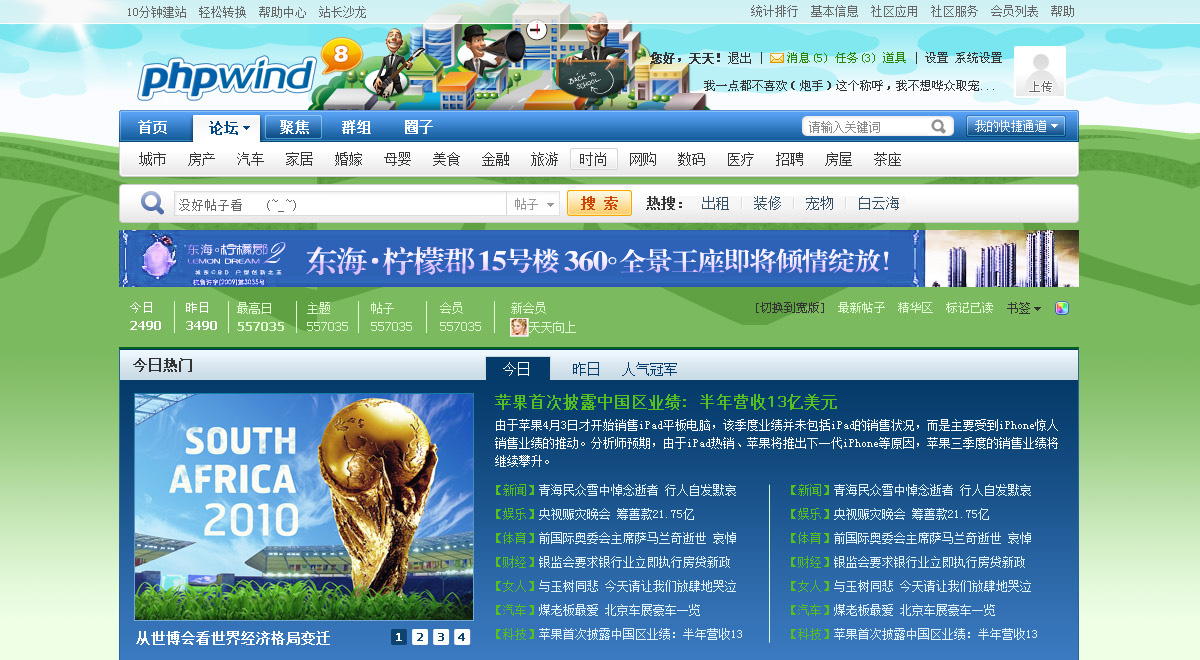Select the 医疗 category
This screenshot has height=660, width=1200.
coord(741,160)
